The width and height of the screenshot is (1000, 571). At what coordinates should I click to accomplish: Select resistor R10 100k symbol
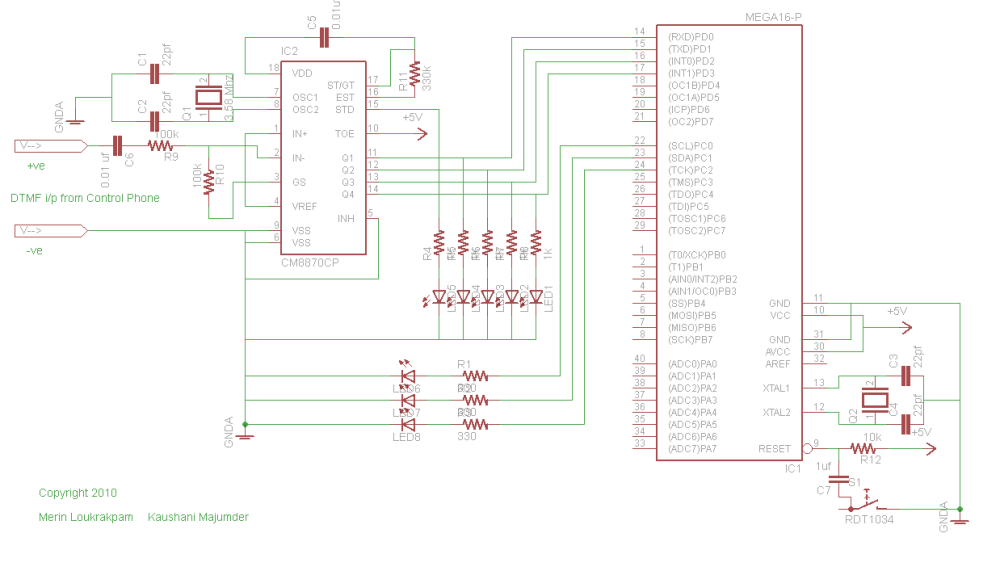209,182
